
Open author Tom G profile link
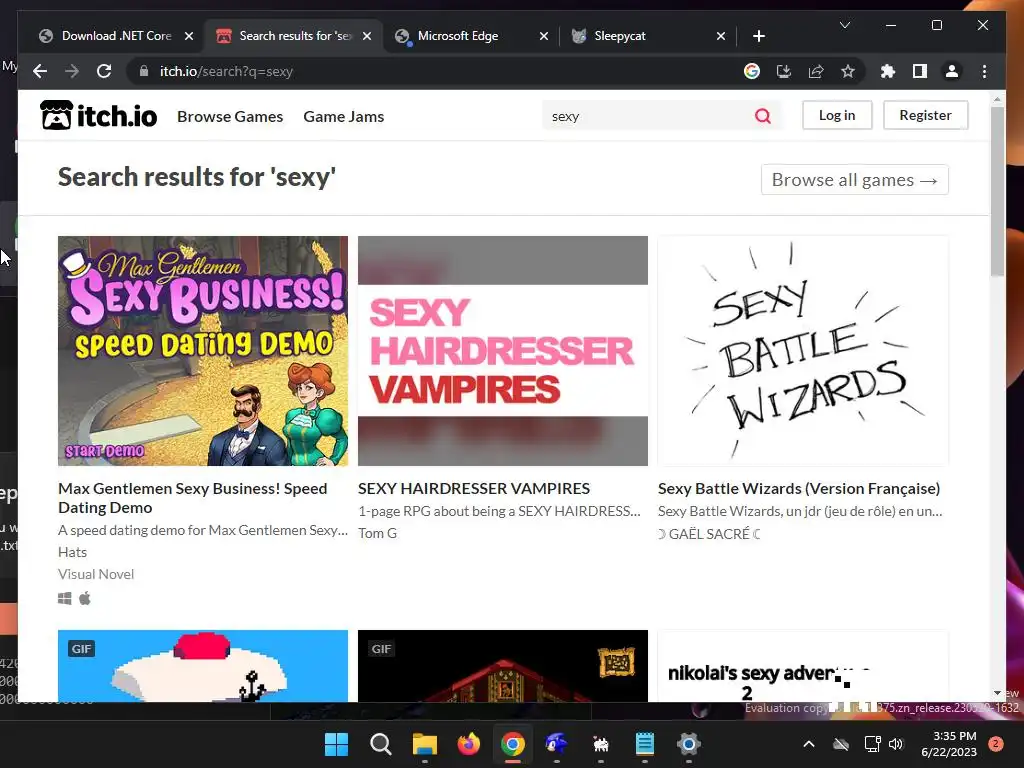pyautogui.click(x=377, y=533)
